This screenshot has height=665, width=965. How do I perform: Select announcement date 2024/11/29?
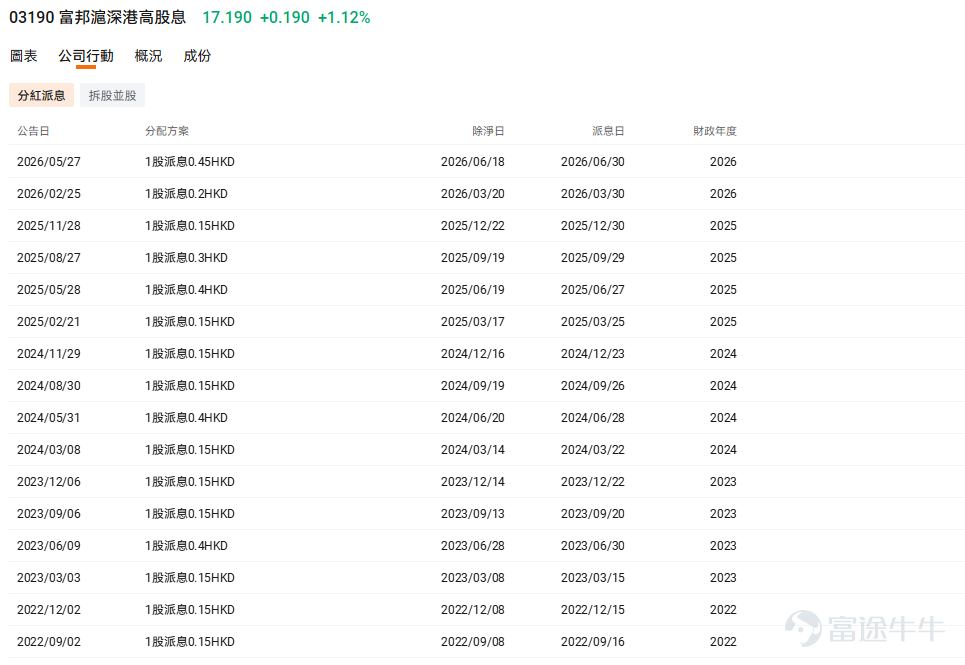[x=49, y=354]
